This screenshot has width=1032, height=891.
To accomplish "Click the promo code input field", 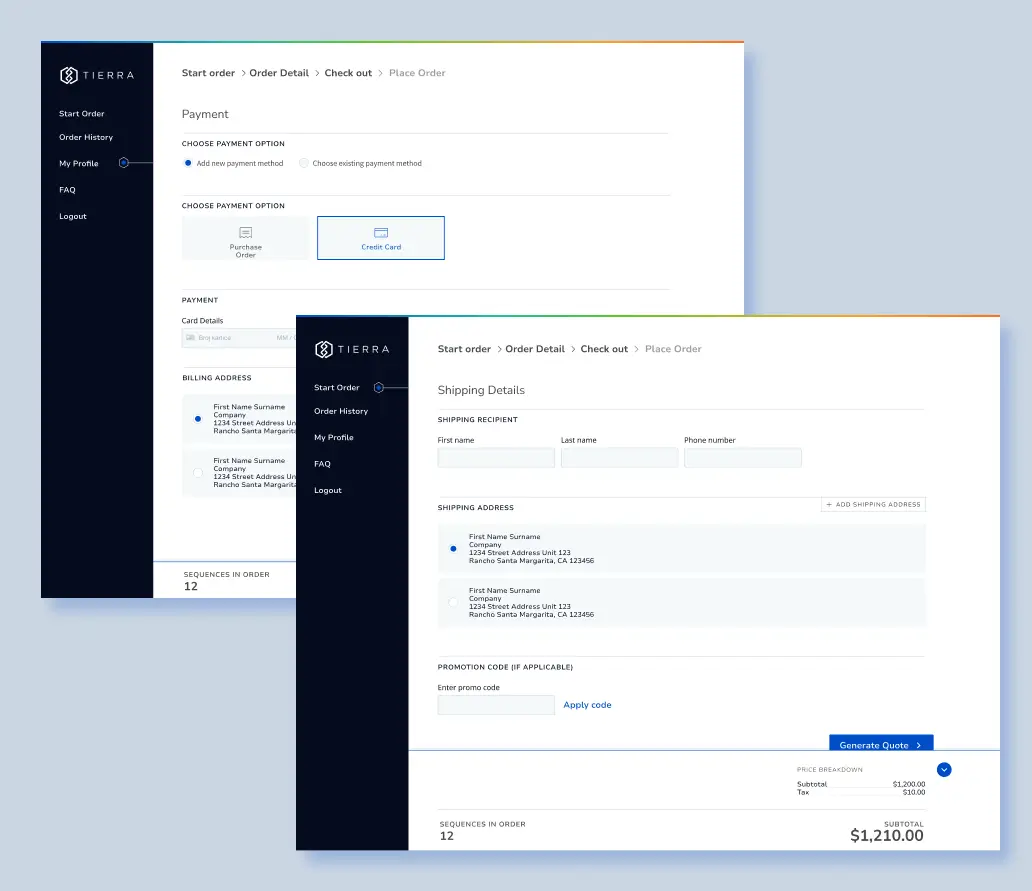I will [496, 705].
